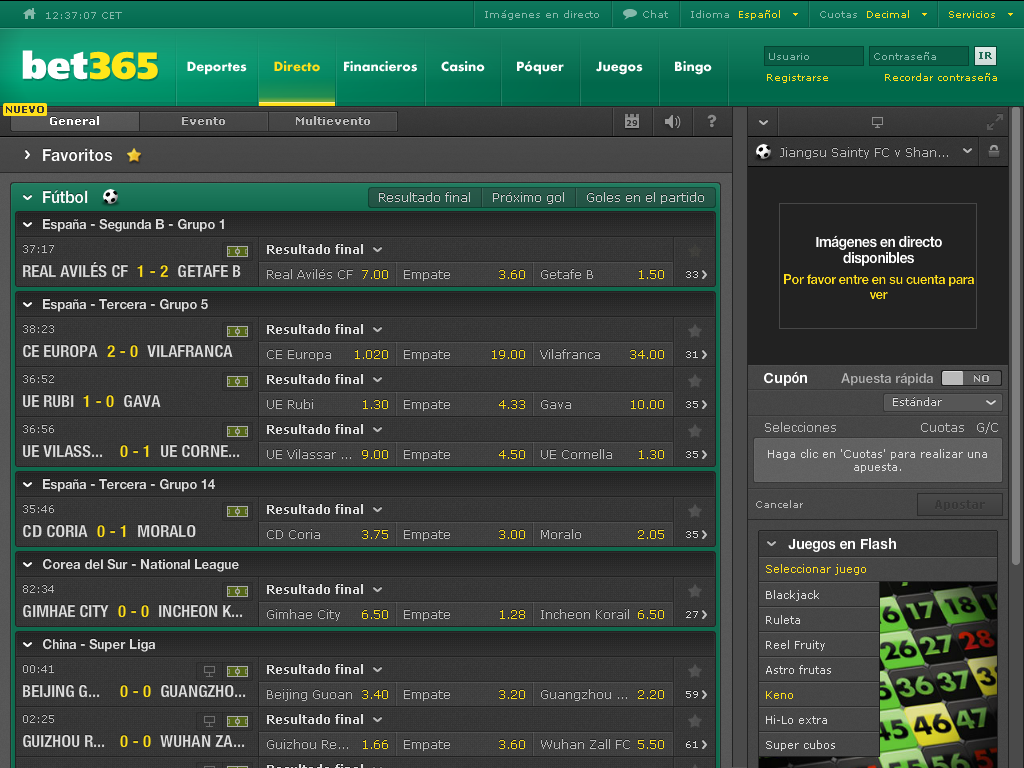Open the Estándar coupon type dropdown
Screen dimensions: 1024x768
942,402
